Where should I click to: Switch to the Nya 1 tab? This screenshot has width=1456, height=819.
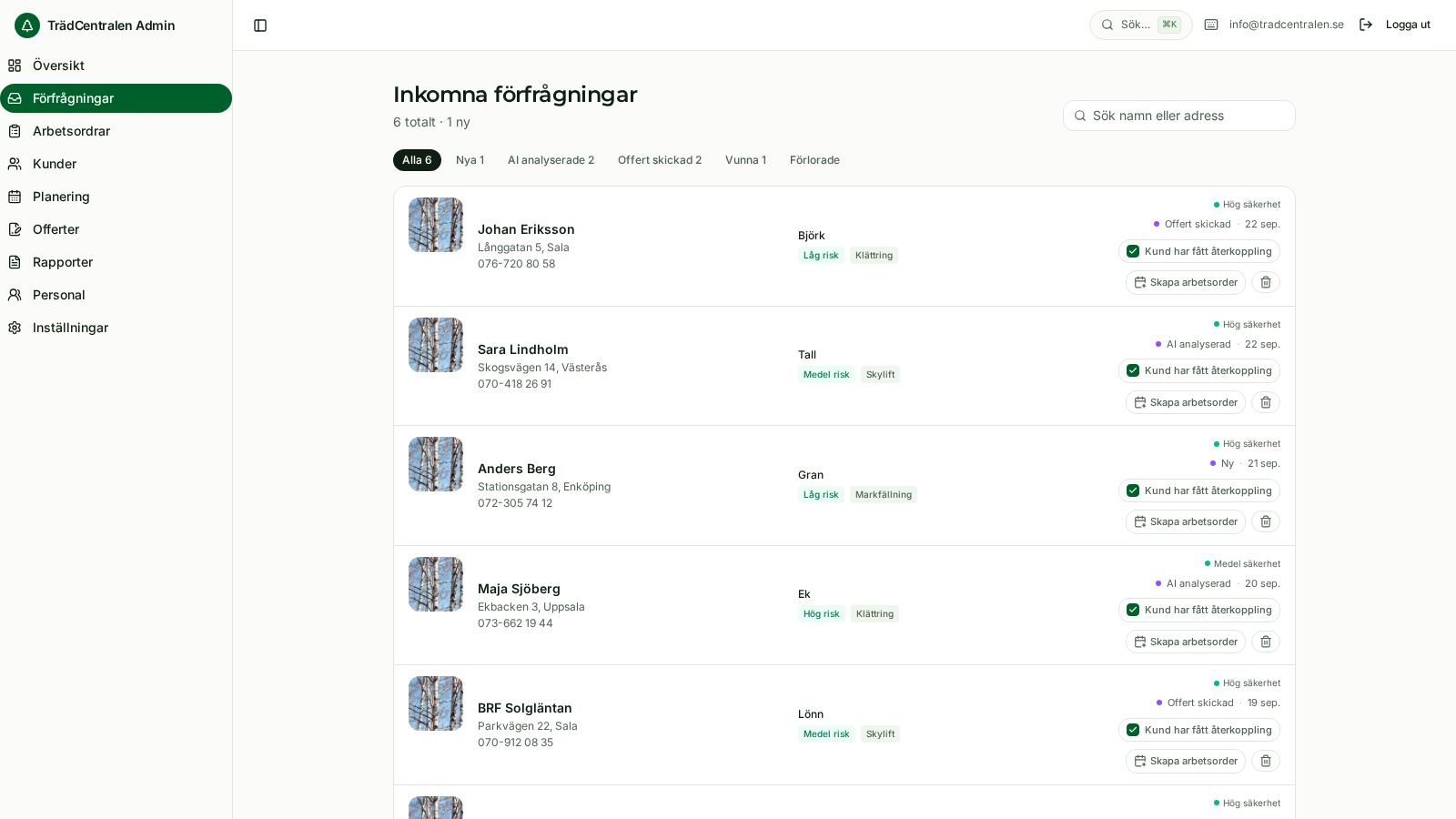coord(470,160)
